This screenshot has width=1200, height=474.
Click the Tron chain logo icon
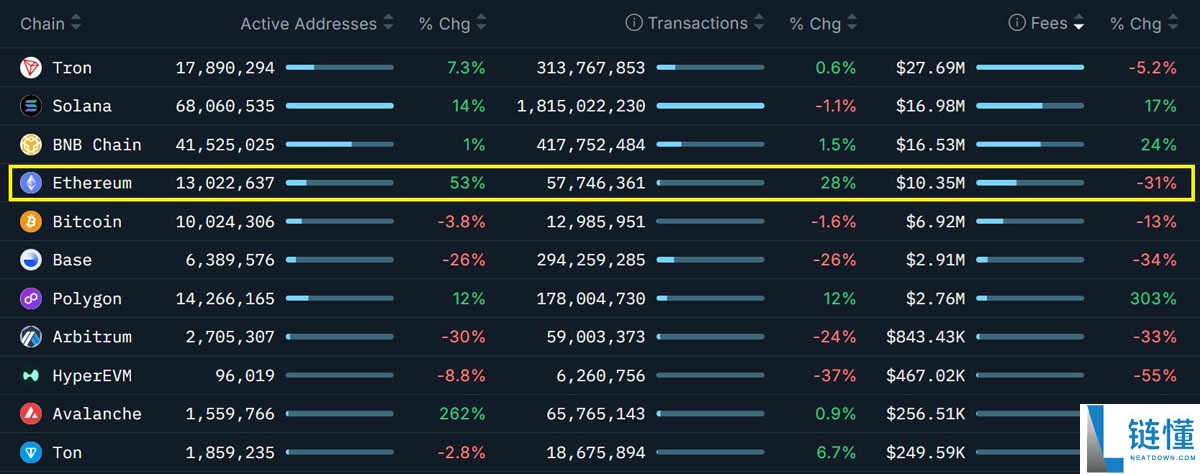[x=31, y=68]
